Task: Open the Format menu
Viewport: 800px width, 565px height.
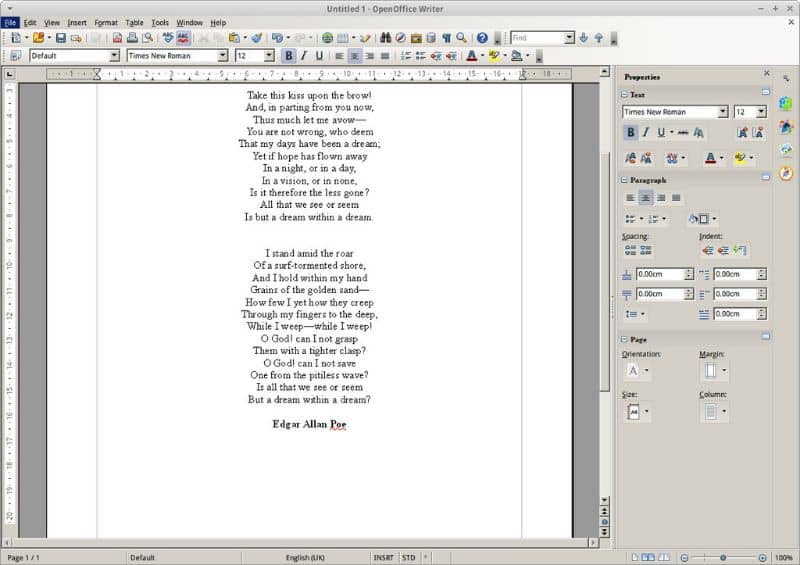Action: (106, 23)
